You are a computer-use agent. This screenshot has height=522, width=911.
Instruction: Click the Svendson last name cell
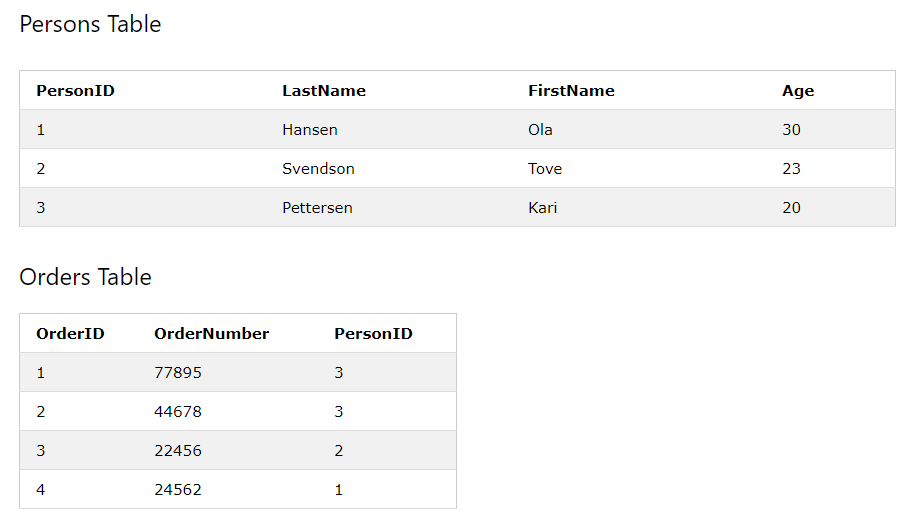[318, 169]
